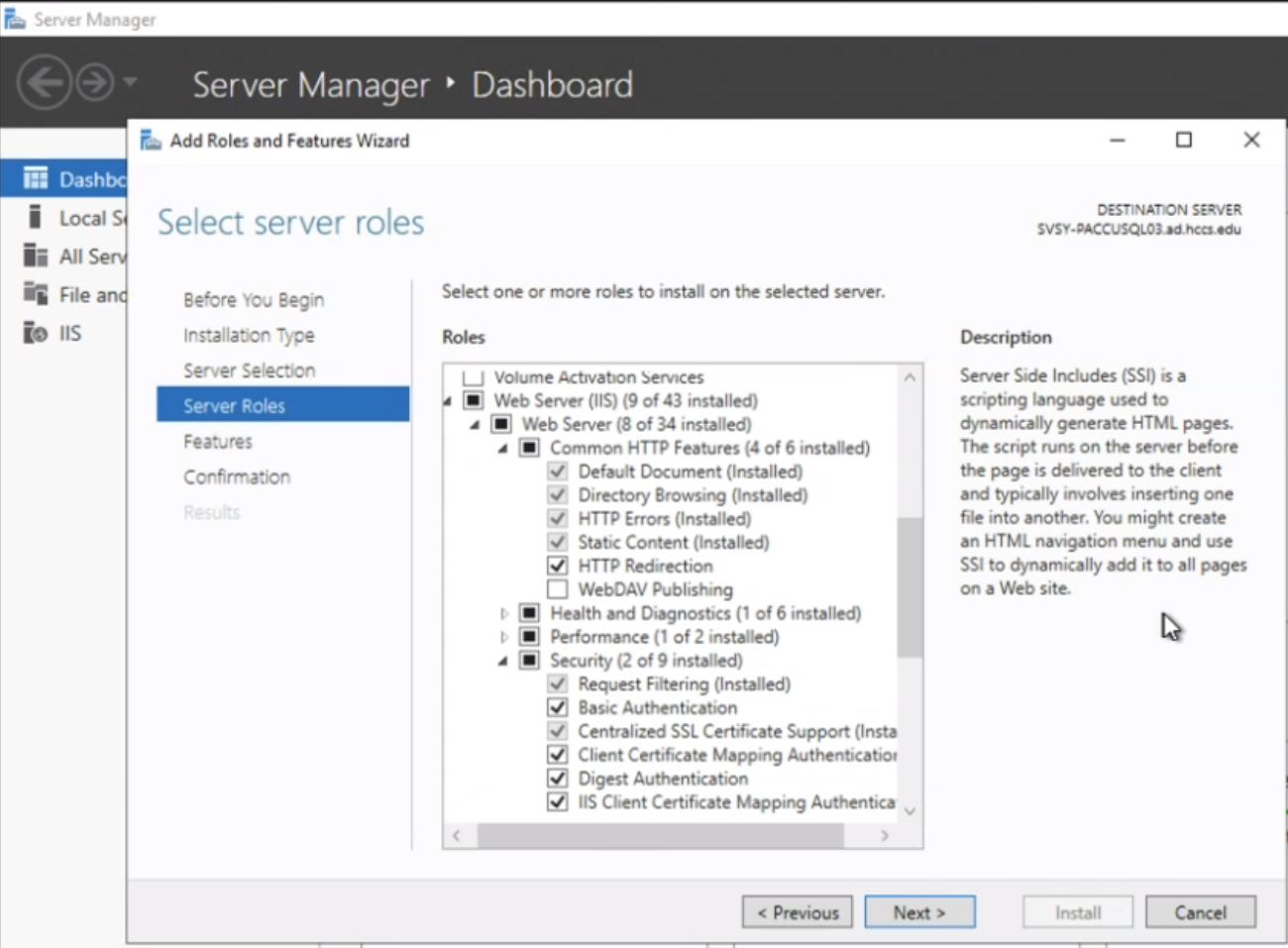The width and height of the screenshot is (1288, 948).
Task: Toggle the Health and Diagnostics checkbox
Action: point(530,613)
